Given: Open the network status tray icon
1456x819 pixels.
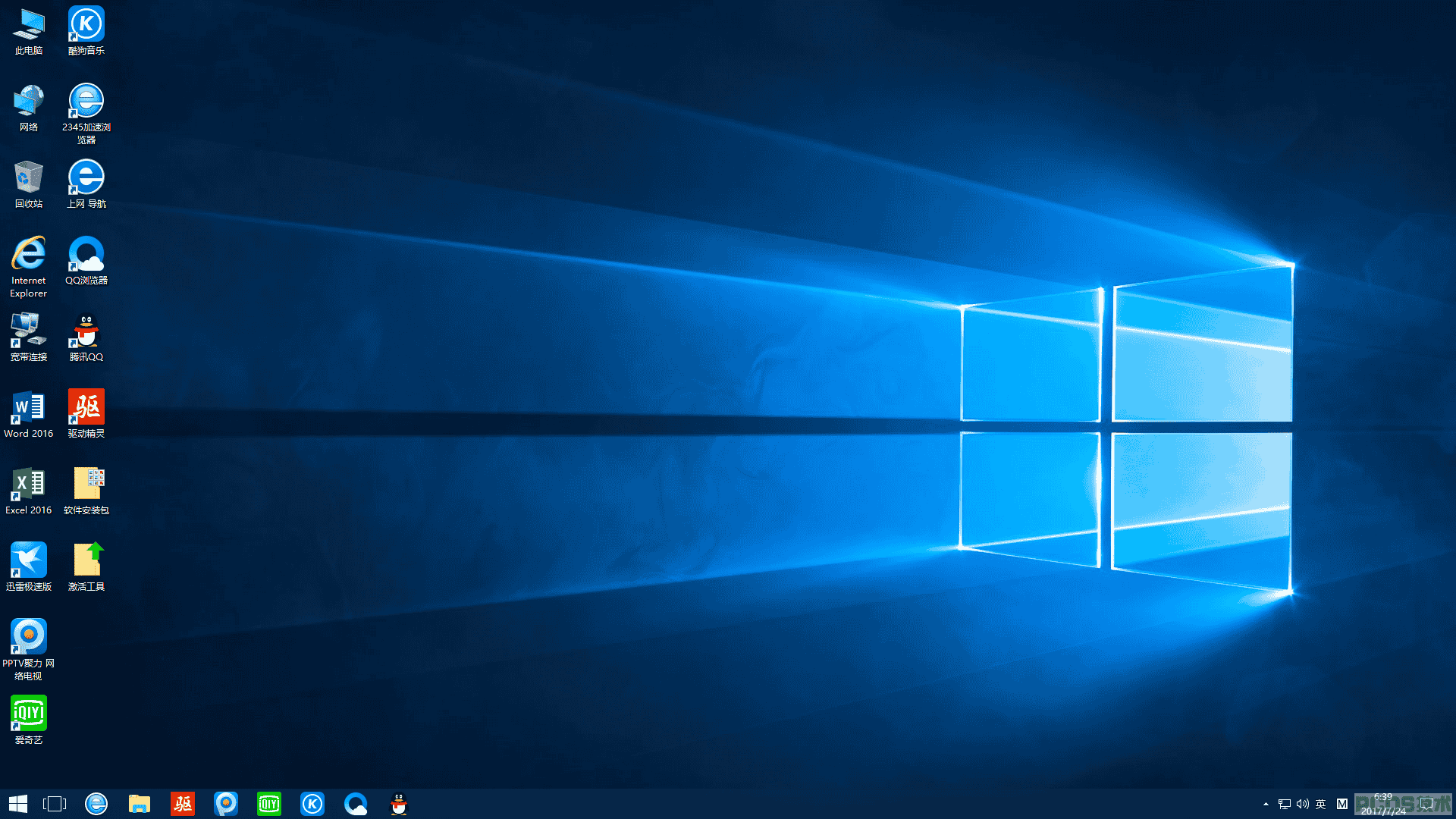Looking at the screenshot, I should click(1285, 804).
